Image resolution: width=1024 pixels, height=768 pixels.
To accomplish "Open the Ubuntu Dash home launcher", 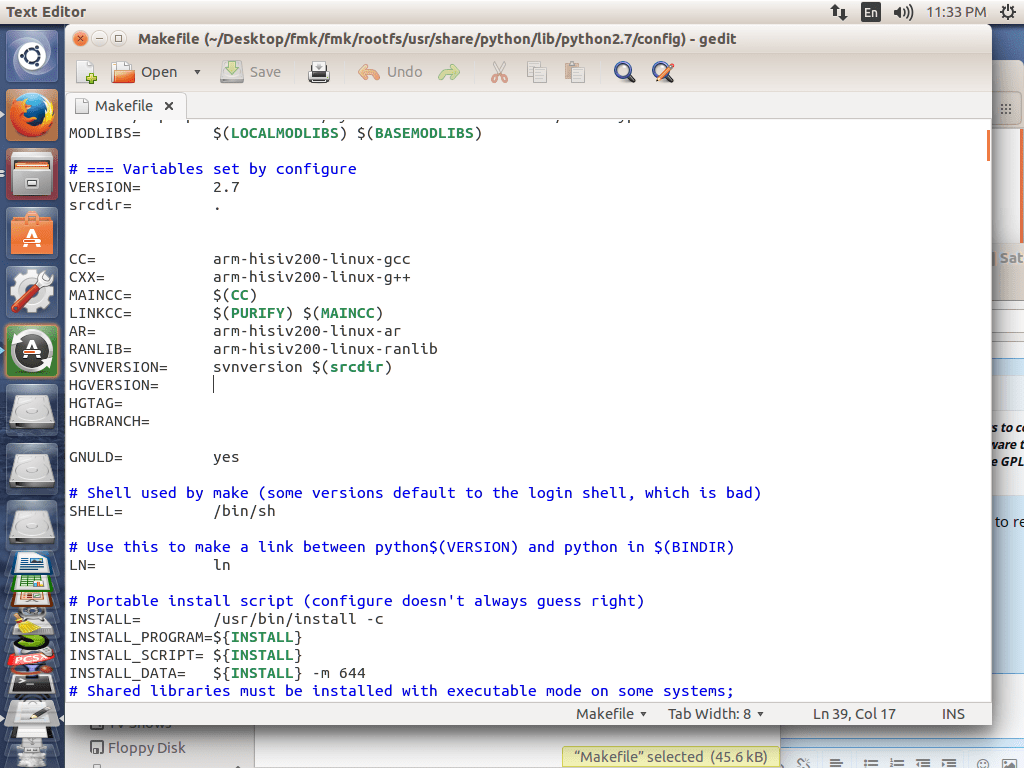I will coord(31,56).
